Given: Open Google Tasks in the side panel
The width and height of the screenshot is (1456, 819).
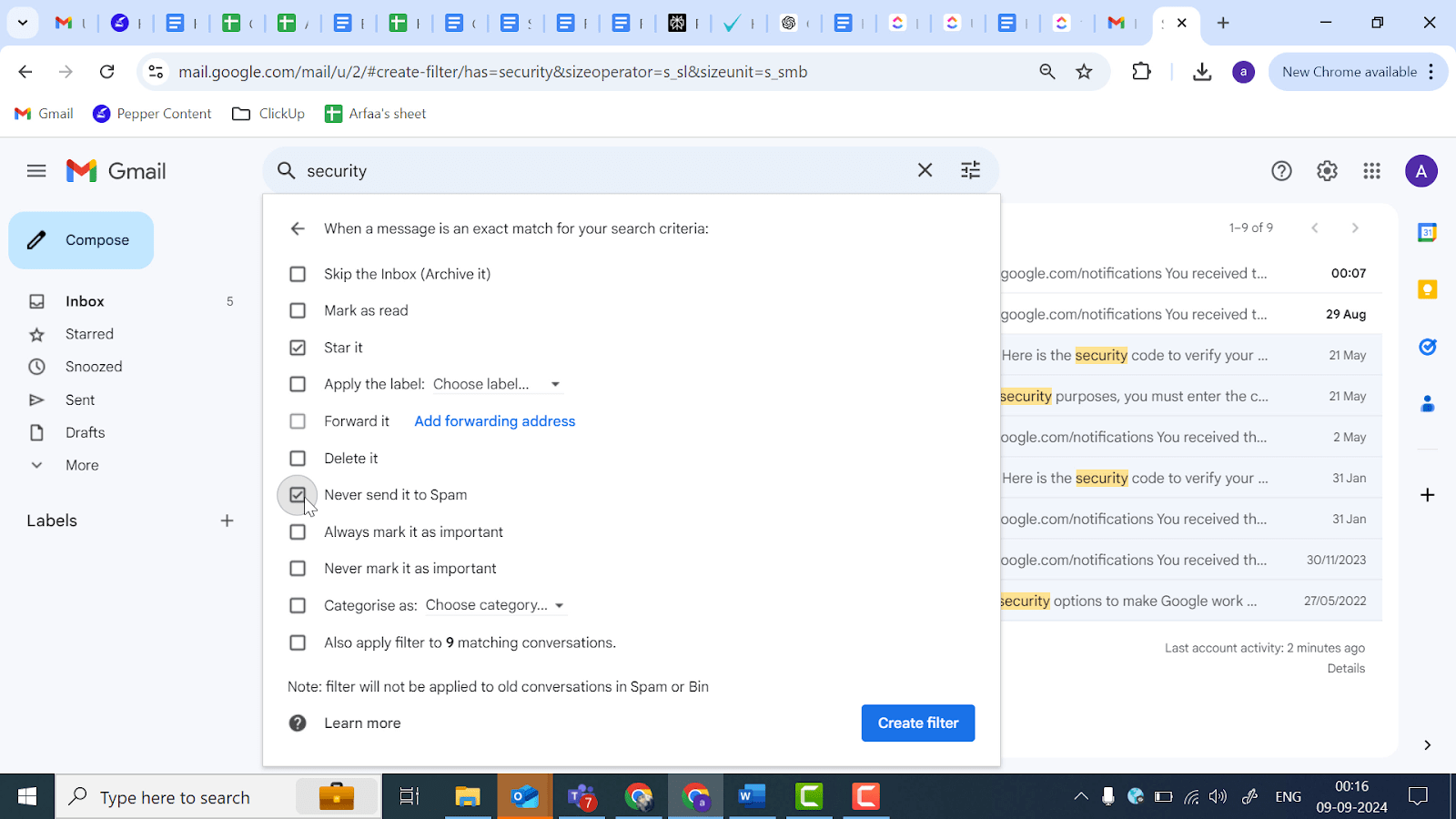Looking at the screenshot, I should [1427, 347].
